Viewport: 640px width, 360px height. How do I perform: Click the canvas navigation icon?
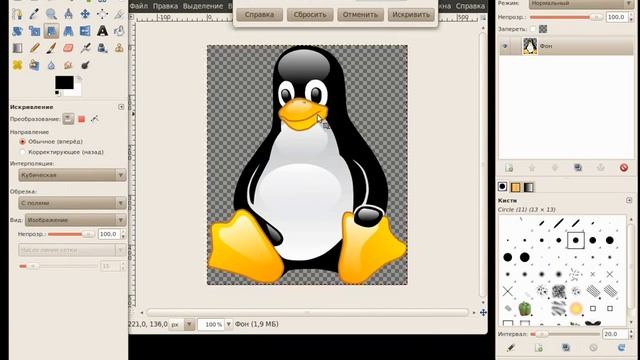click(483, 313)
